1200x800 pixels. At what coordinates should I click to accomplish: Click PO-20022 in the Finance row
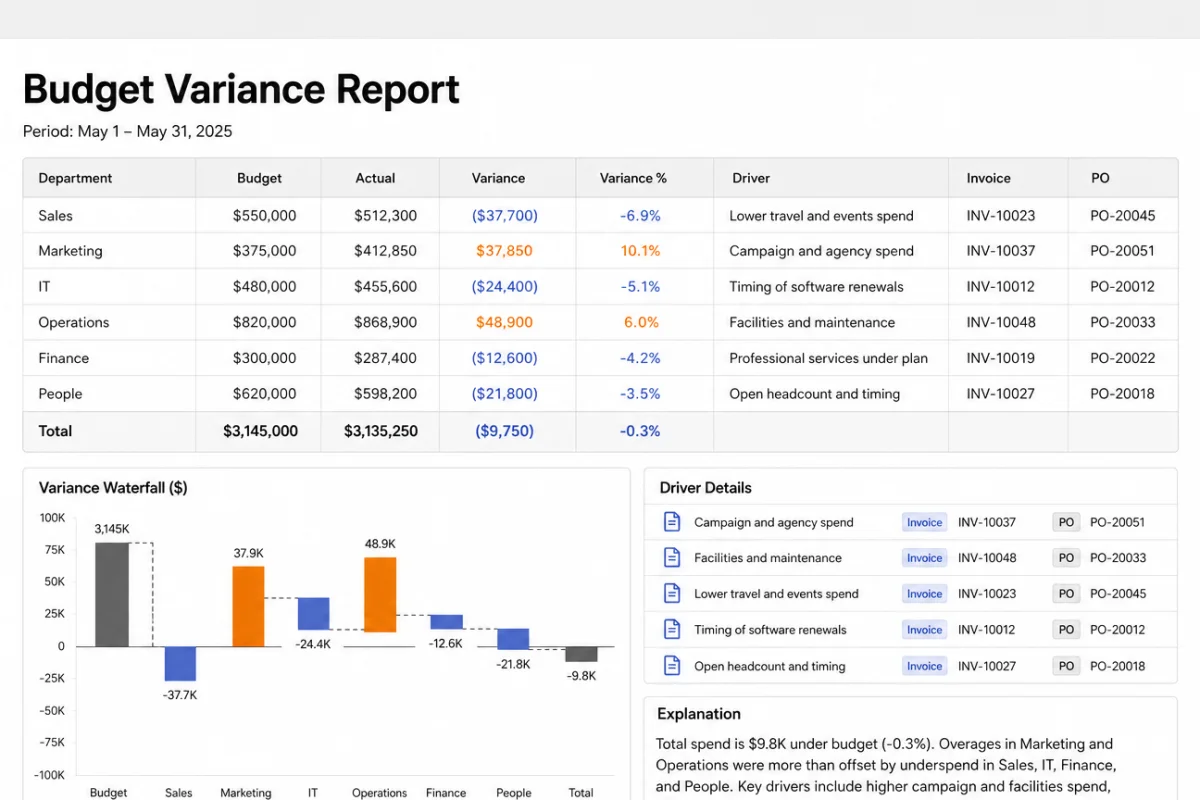click(1123, 358)
